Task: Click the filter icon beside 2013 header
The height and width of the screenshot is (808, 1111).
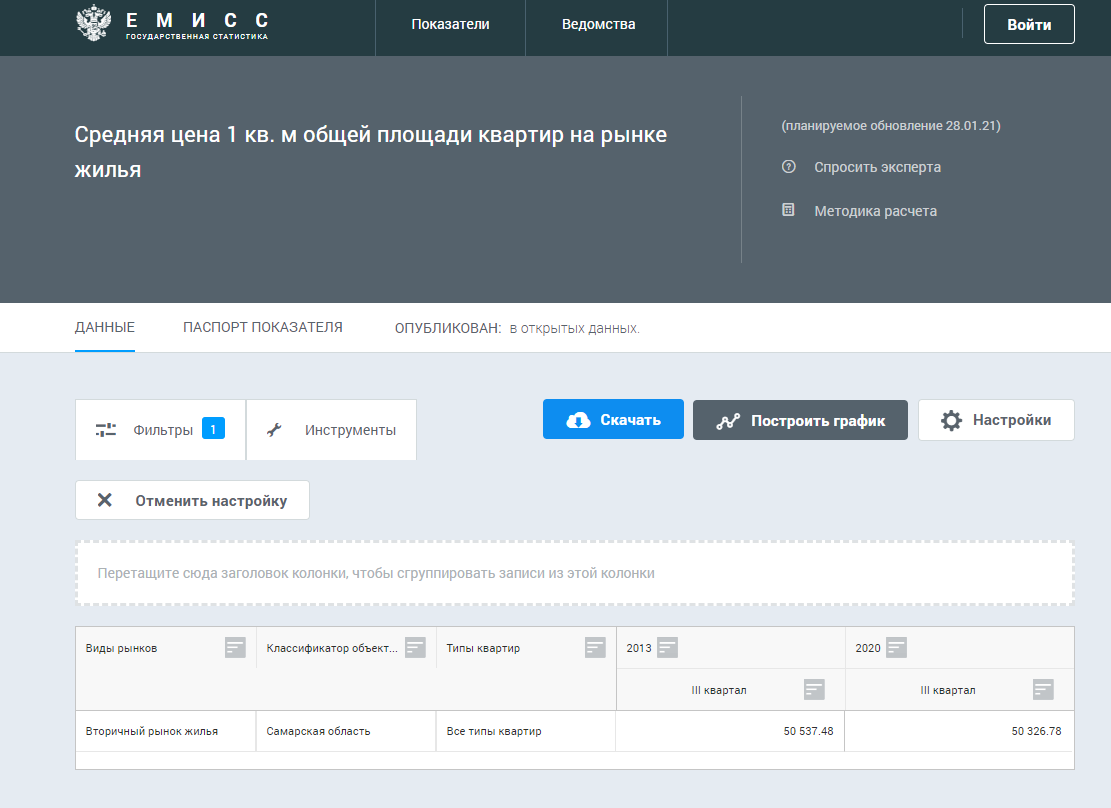Action: (667, 648)
